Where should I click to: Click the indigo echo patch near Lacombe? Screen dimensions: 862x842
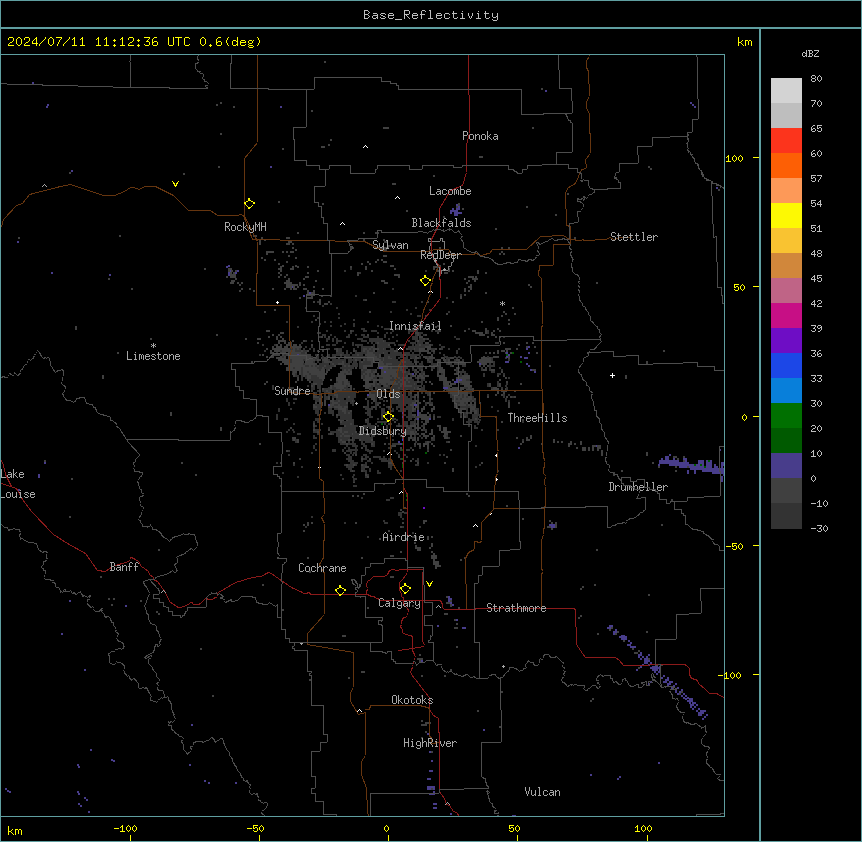[456, 210]
